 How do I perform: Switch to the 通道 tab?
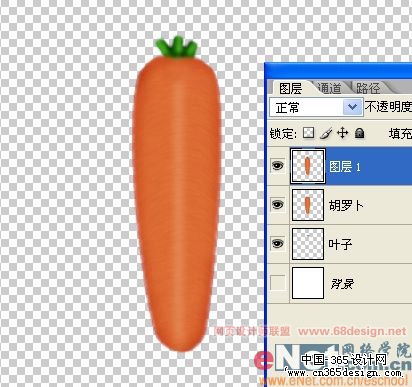point(330,88)
